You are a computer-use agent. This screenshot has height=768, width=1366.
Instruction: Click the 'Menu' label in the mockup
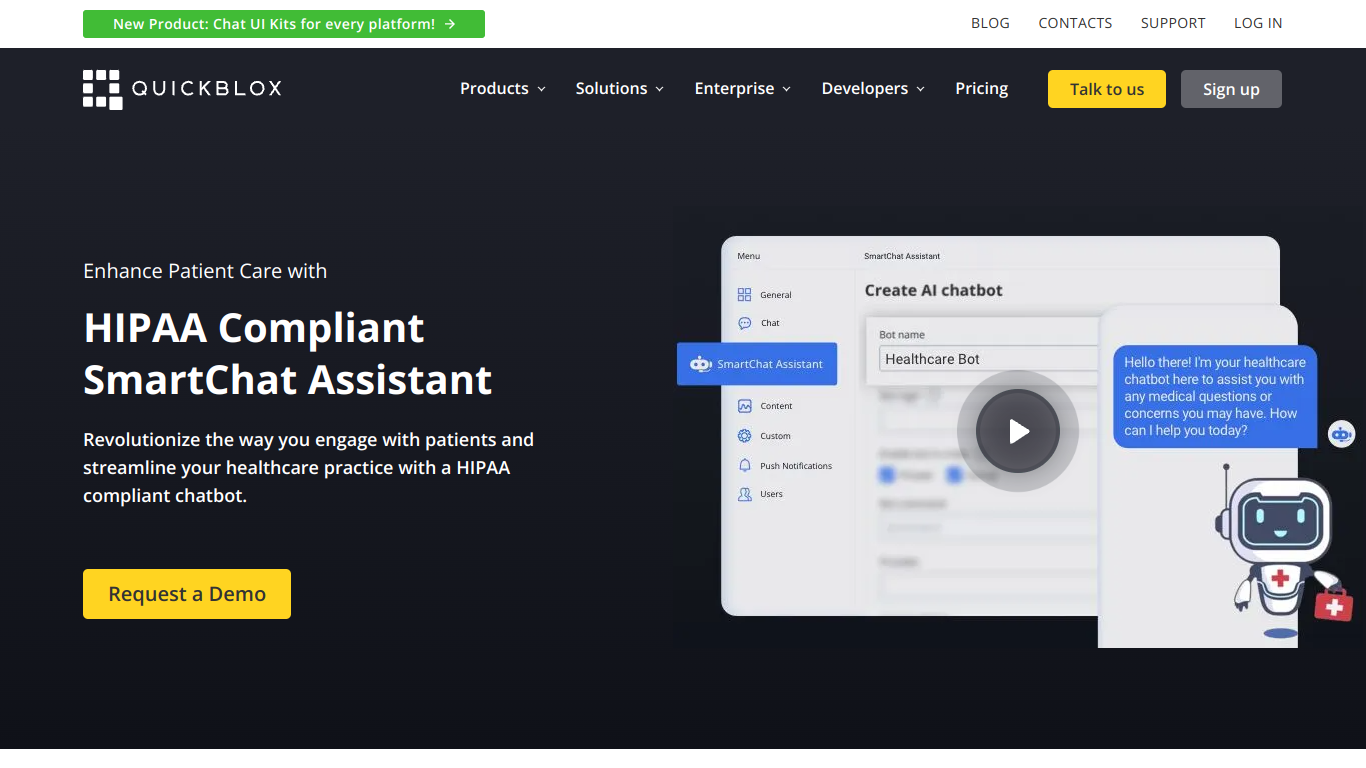(748, 256)
